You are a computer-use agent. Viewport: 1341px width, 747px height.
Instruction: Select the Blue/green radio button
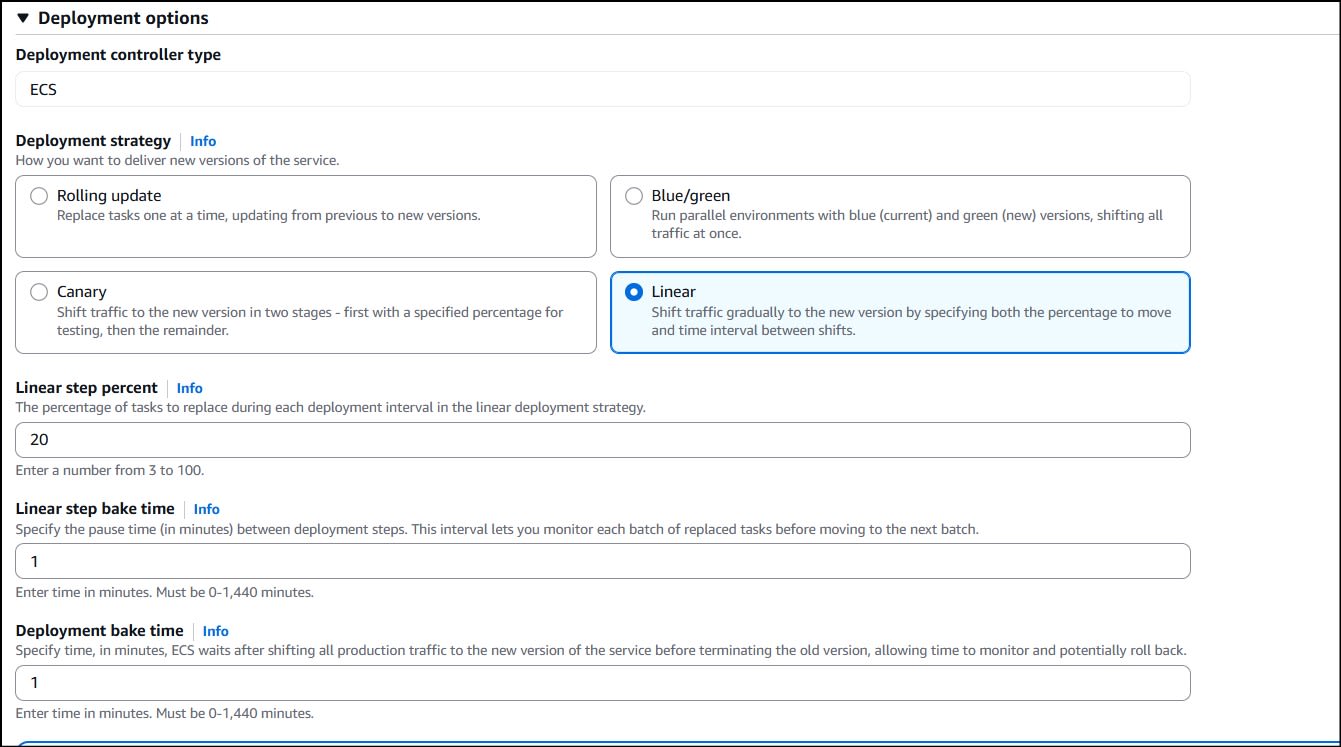pos(634,196)
